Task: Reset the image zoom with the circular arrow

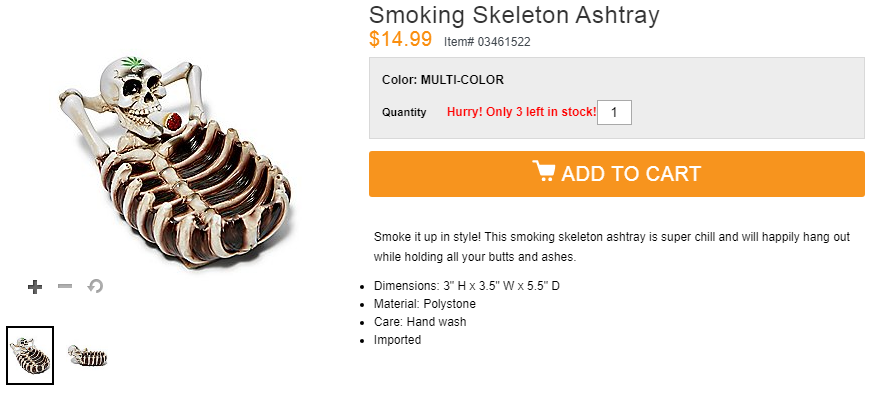Action: (x=95, y=286)
